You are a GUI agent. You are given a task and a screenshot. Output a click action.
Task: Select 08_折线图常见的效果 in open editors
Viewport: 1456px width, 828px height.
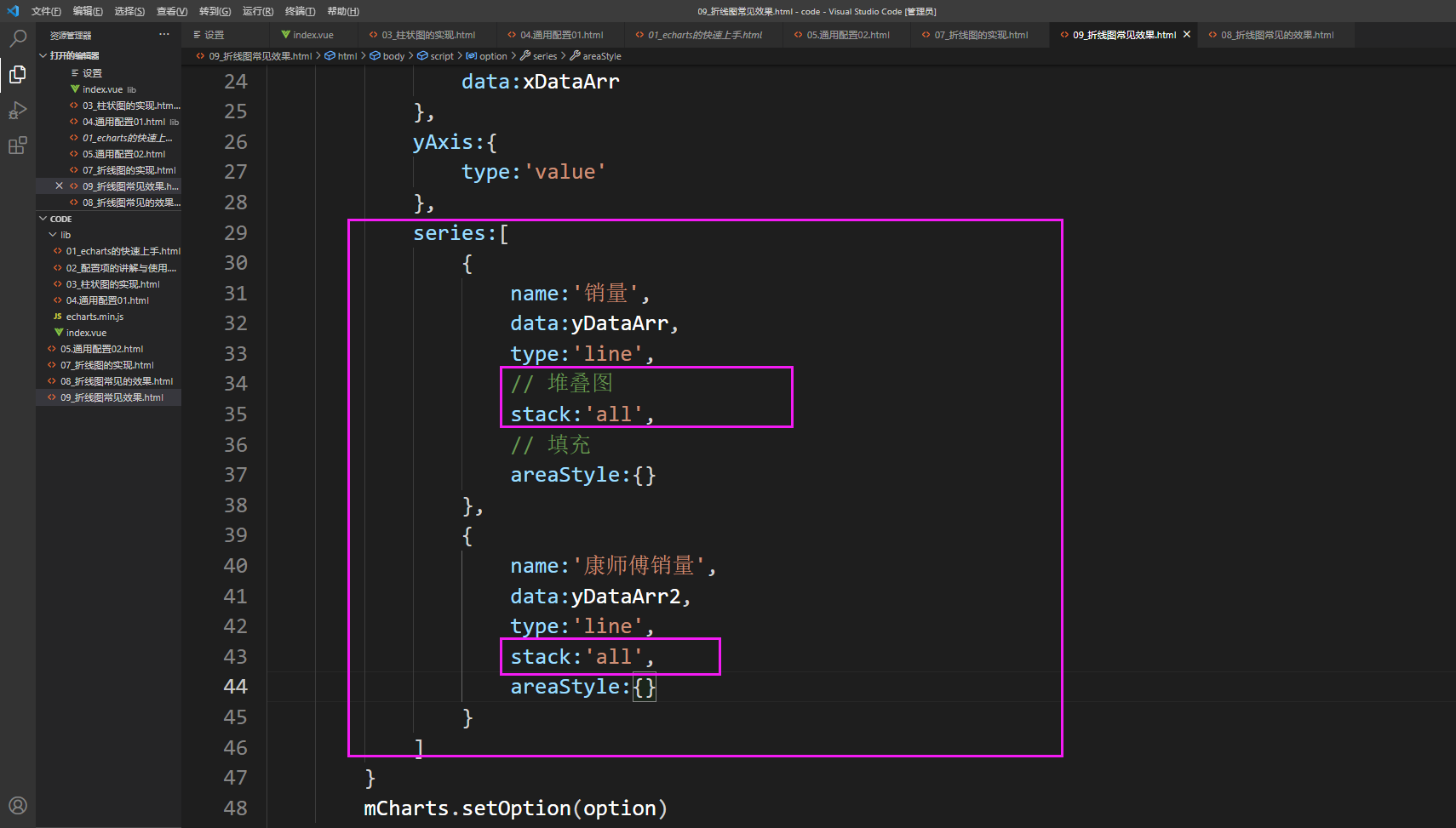109,203
